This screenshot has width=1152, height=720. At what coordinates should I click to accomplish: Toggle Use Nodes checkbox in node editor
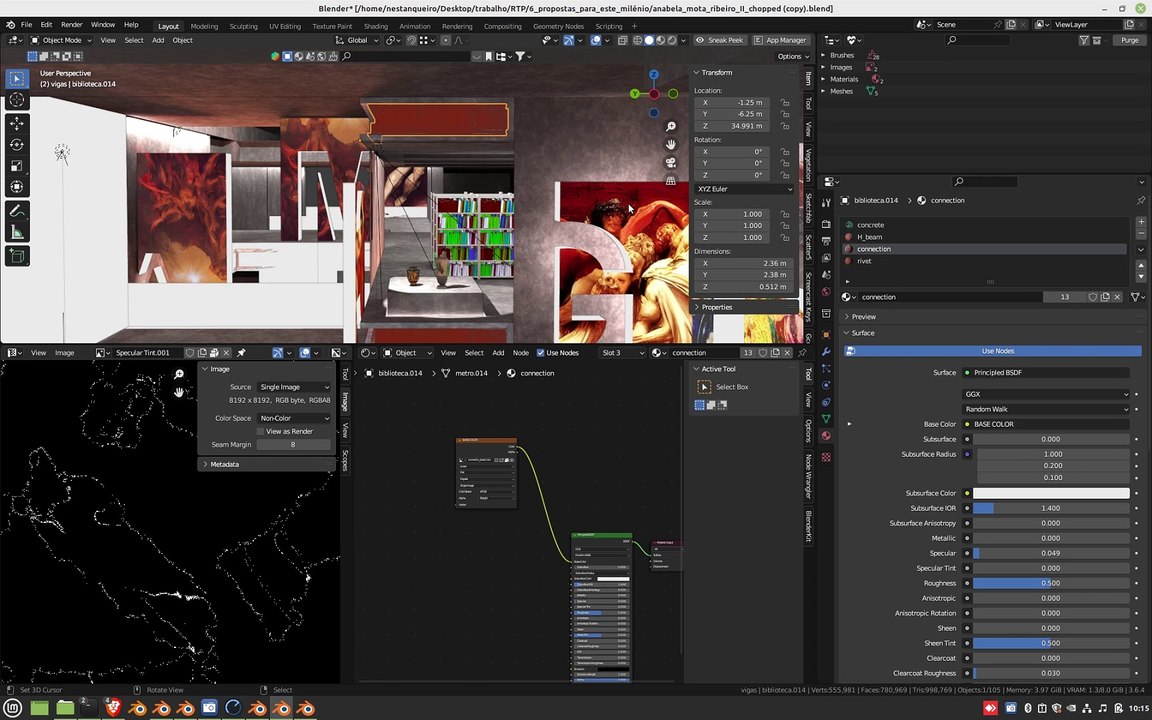click(x=541, y=353)
